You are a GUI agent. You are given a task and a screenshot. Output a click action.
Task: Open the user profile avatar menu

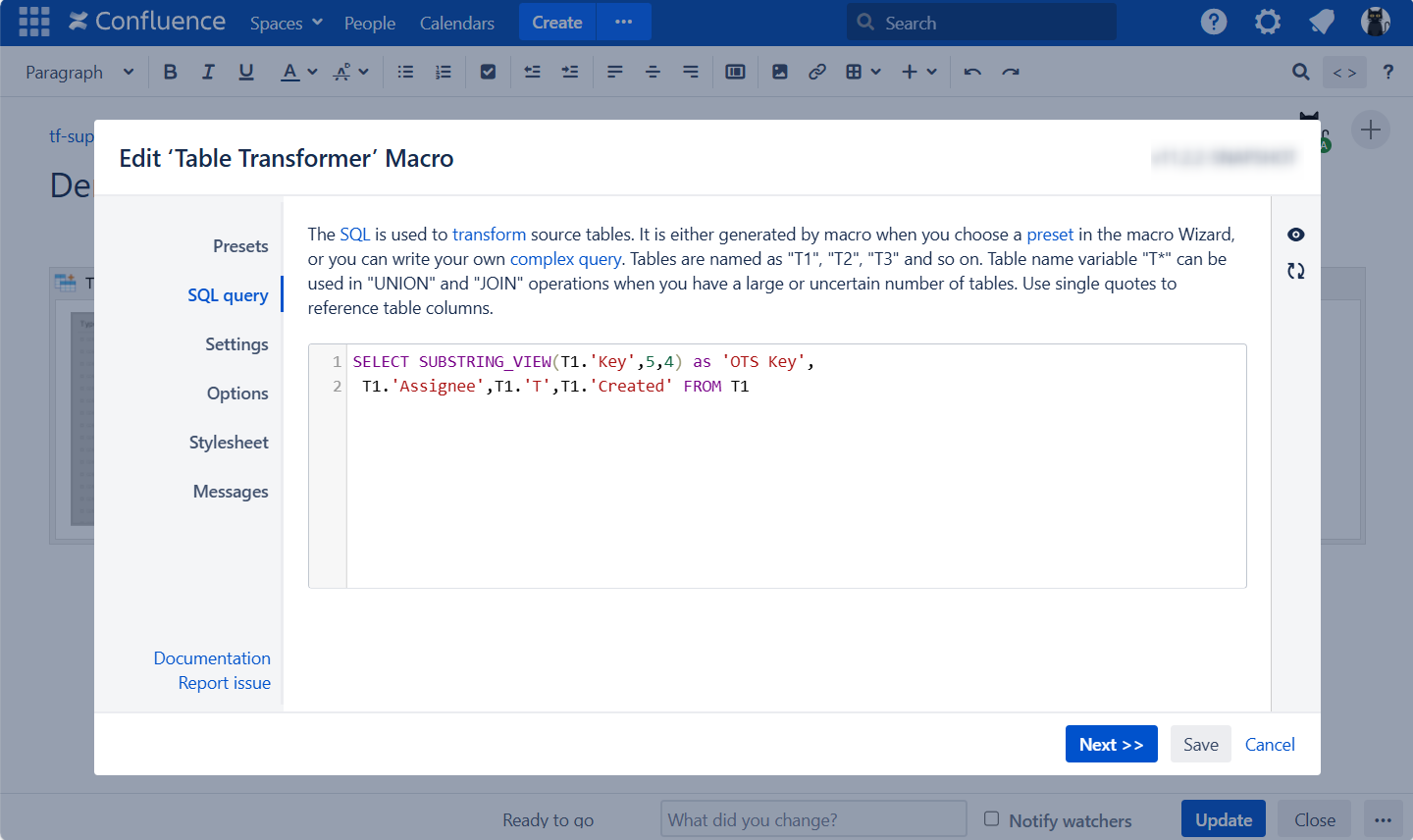click(1376, 22)
